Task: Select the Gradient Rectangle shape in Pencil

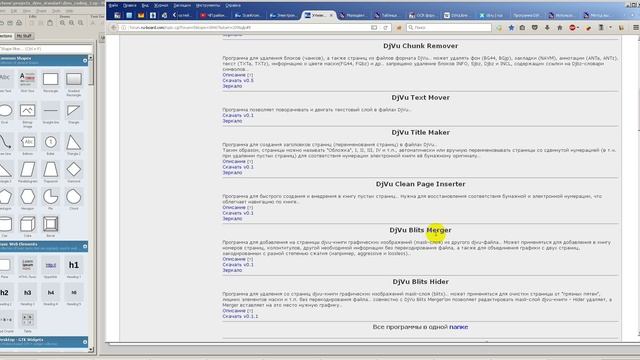Action: pos(74,79)
